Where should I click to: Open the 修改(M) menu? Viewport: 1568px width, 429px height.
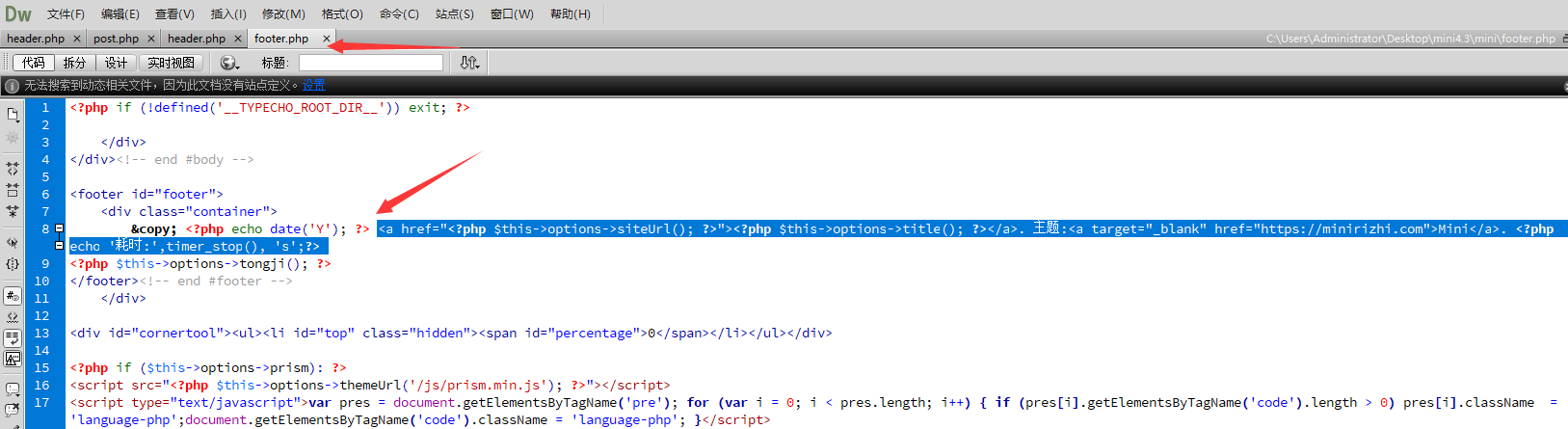pos(283,13)
